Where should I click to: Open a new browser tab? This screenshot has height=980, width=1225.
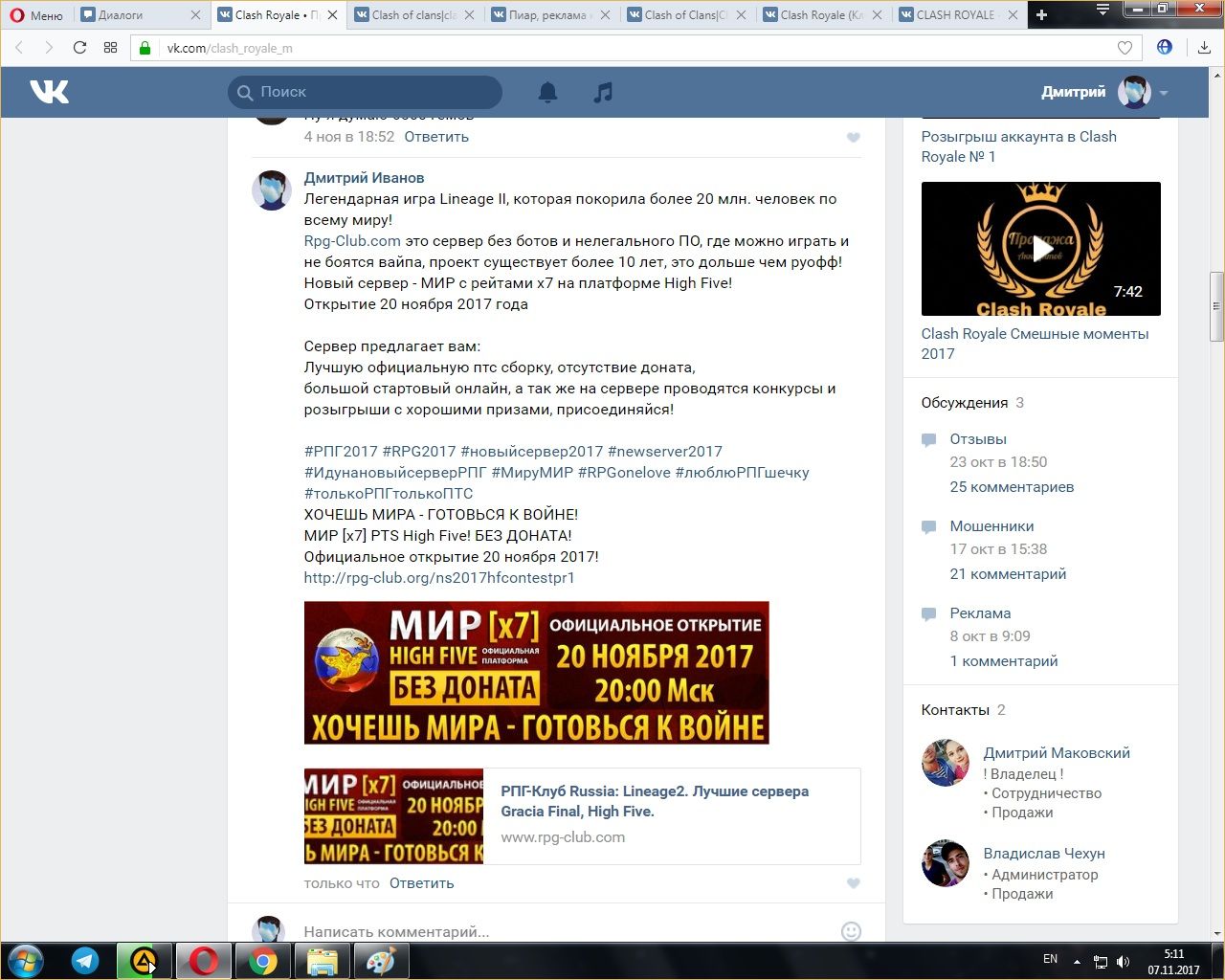[1042, 14]
